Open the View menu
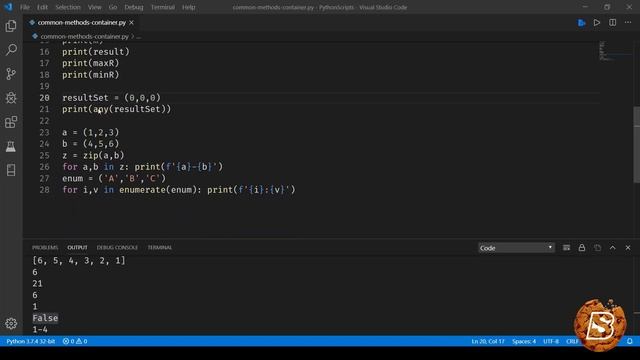Screen dimensions: 640x360 pos(95,7)
